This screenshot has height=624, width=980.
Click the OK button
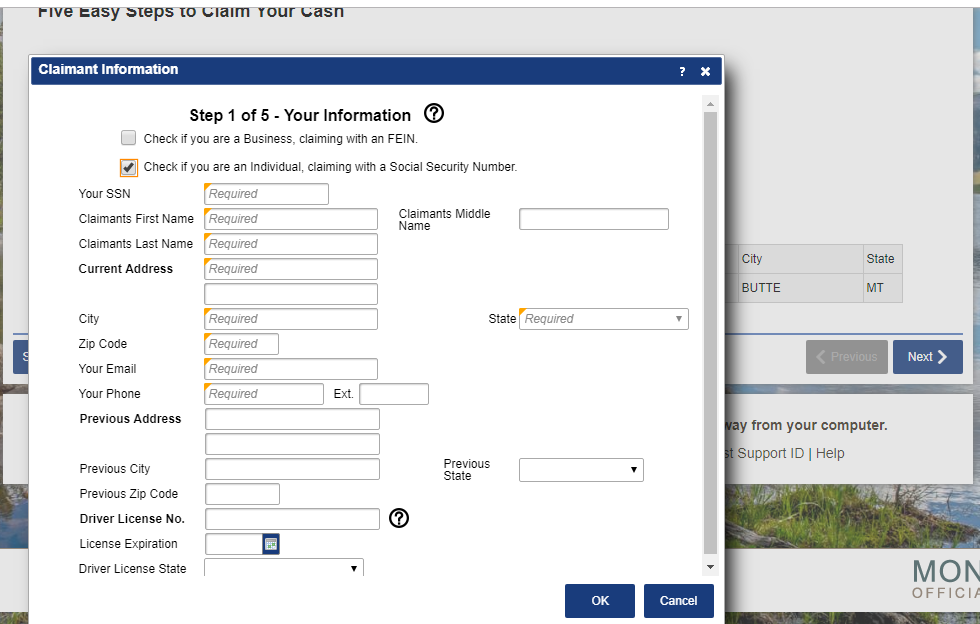(599, 601)
